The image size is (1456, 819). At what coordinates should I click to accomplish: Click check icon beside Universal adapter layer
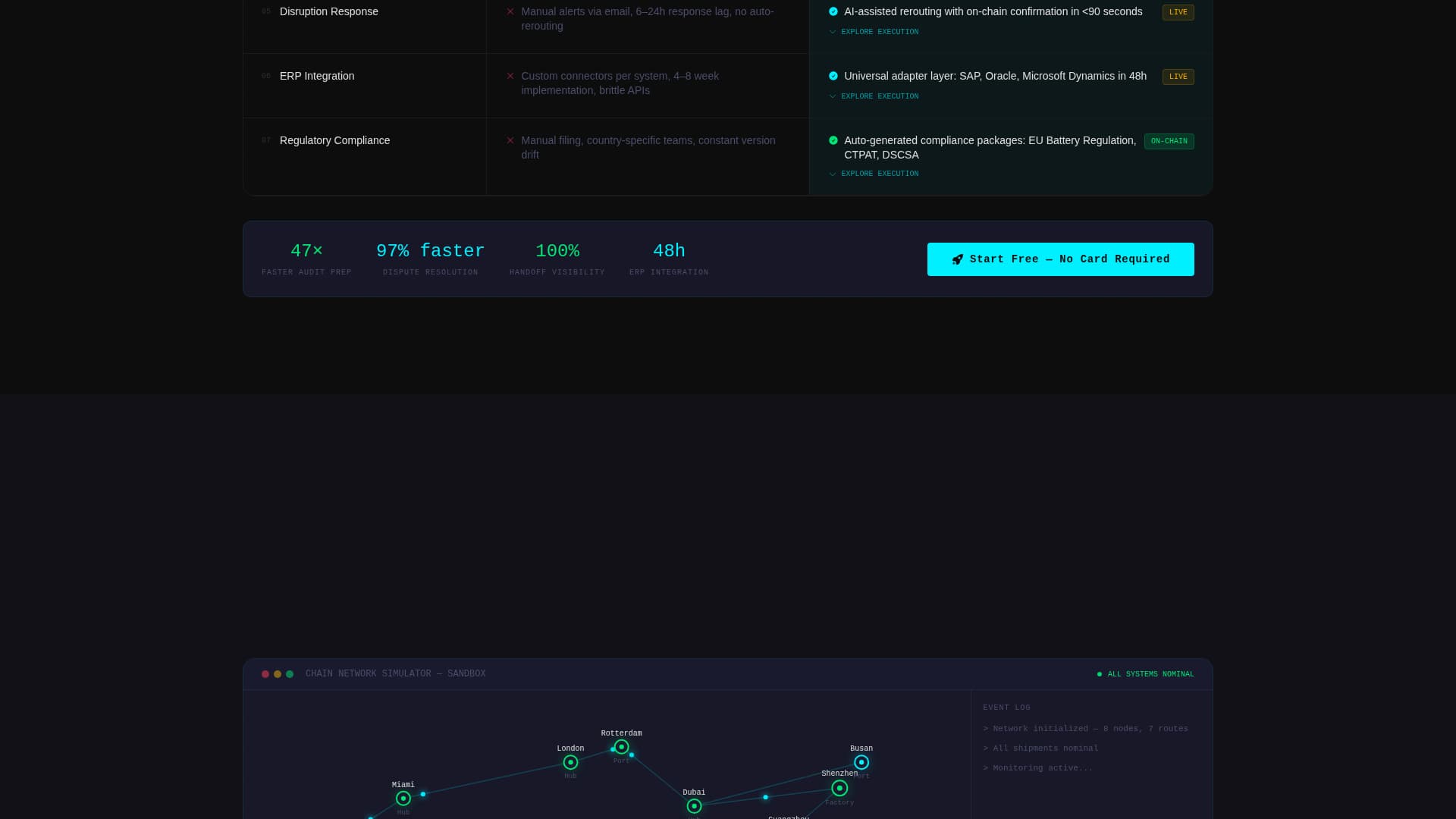833,76
